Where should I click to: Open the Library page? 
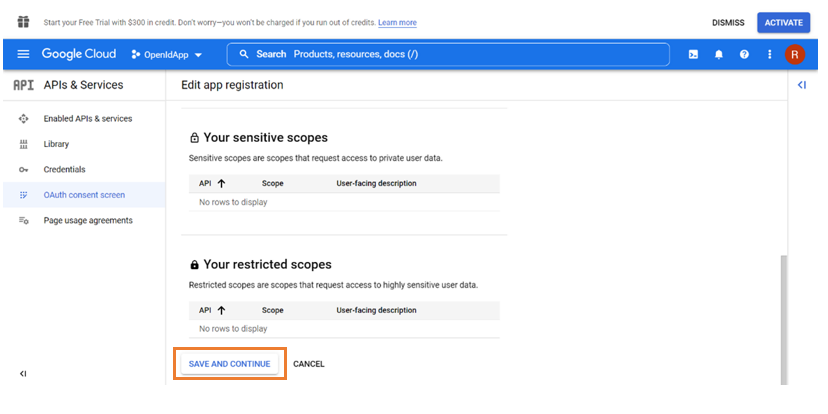pyautogui.click(x=56, y=144)
